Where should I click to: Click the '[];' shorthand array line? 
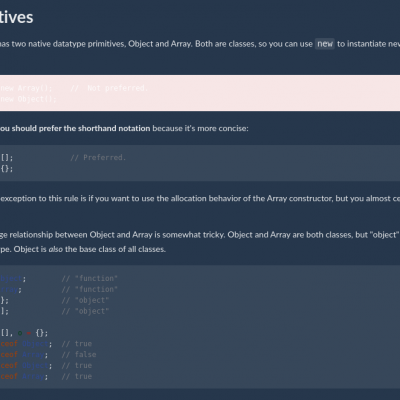click(x=7, y=157)
